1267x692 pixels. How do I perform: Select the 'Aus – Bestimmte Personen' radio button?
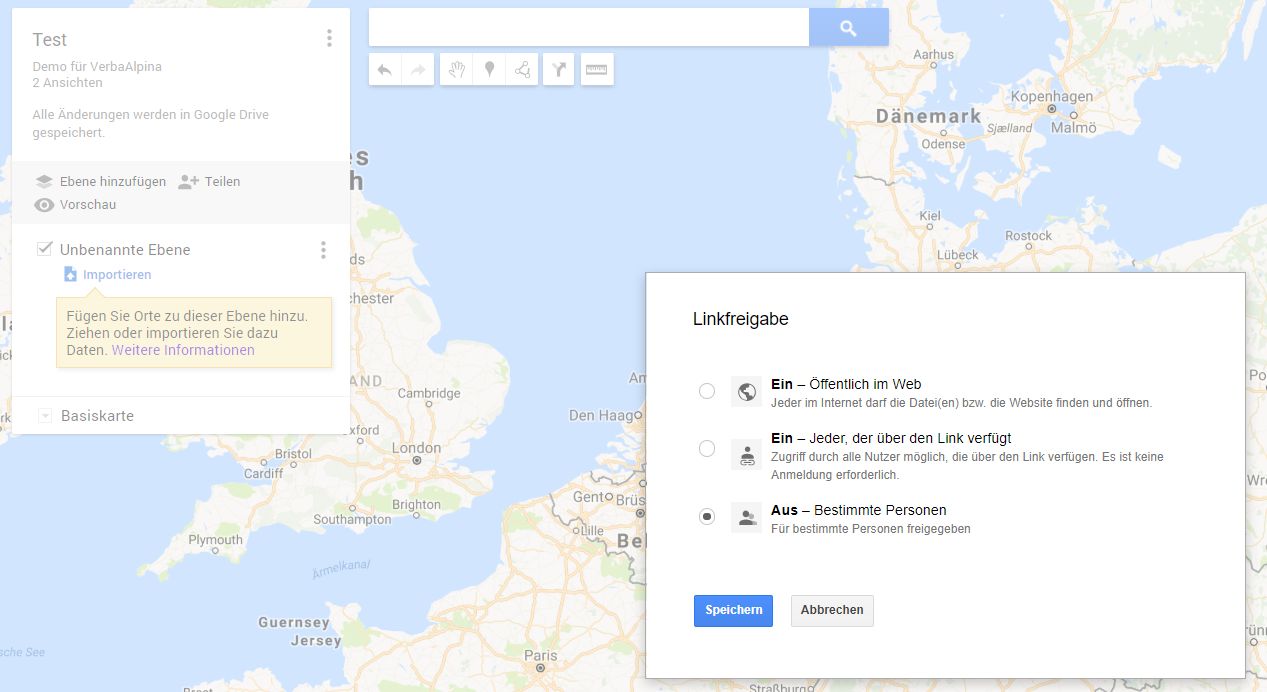(x=707, y=517)
